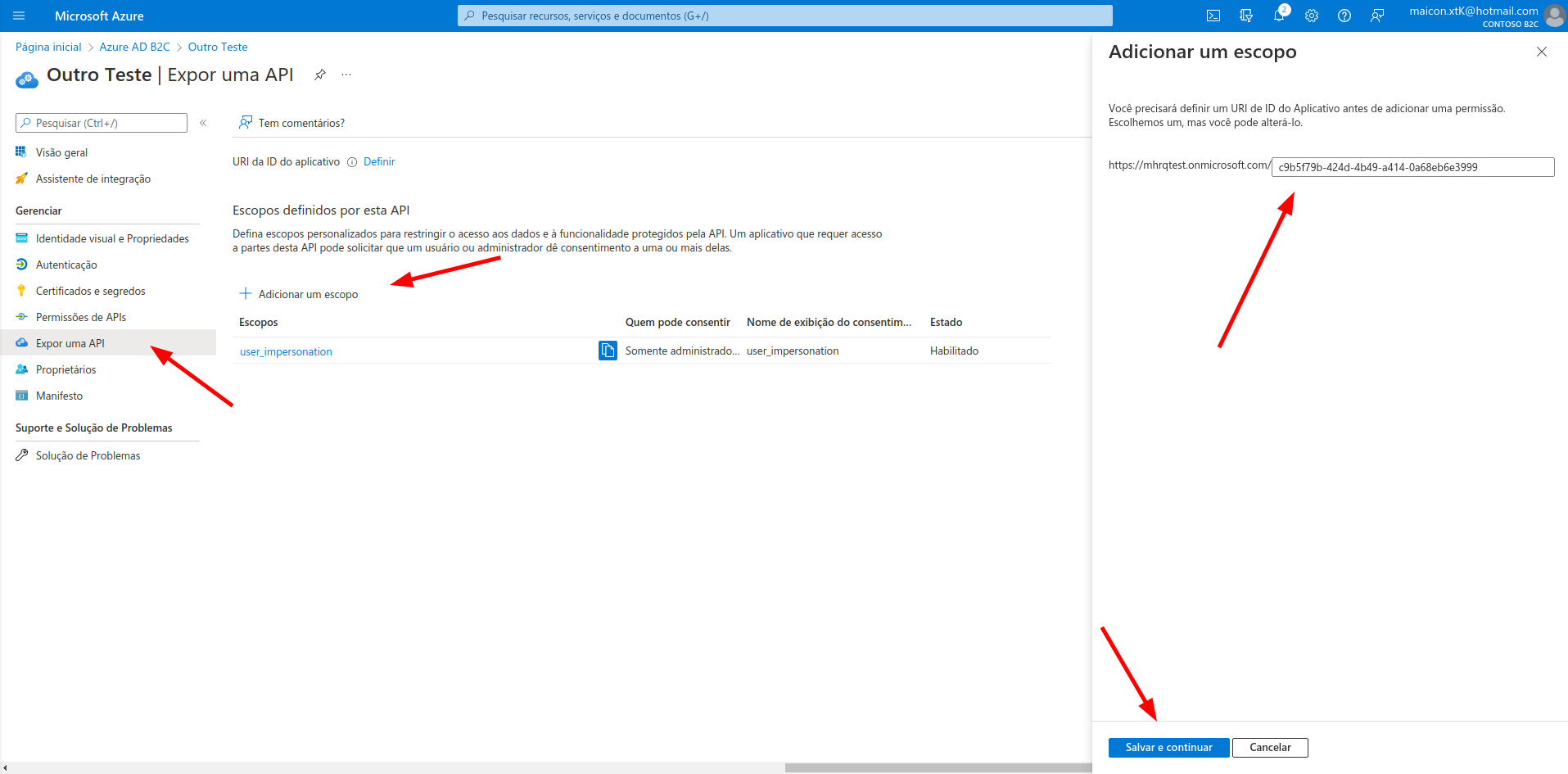Open Cloud Shell from the top bar
This screenshot has height=774, width=1568.
[1213, 16]
